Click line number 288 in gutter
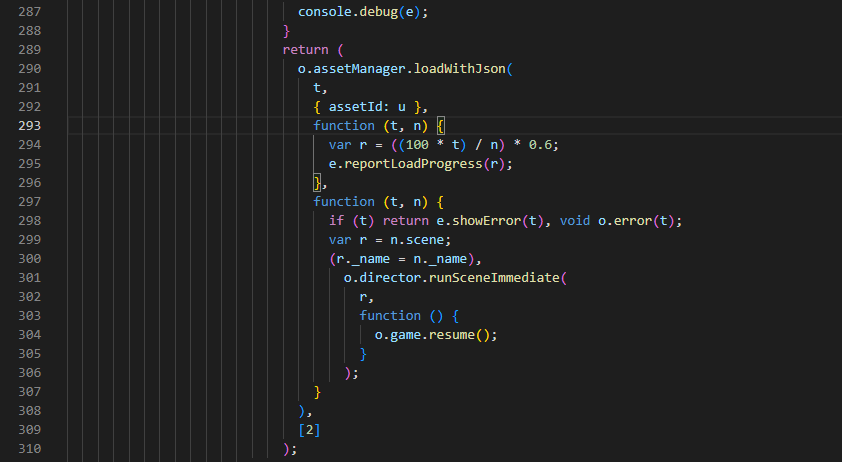 [30, 31]
